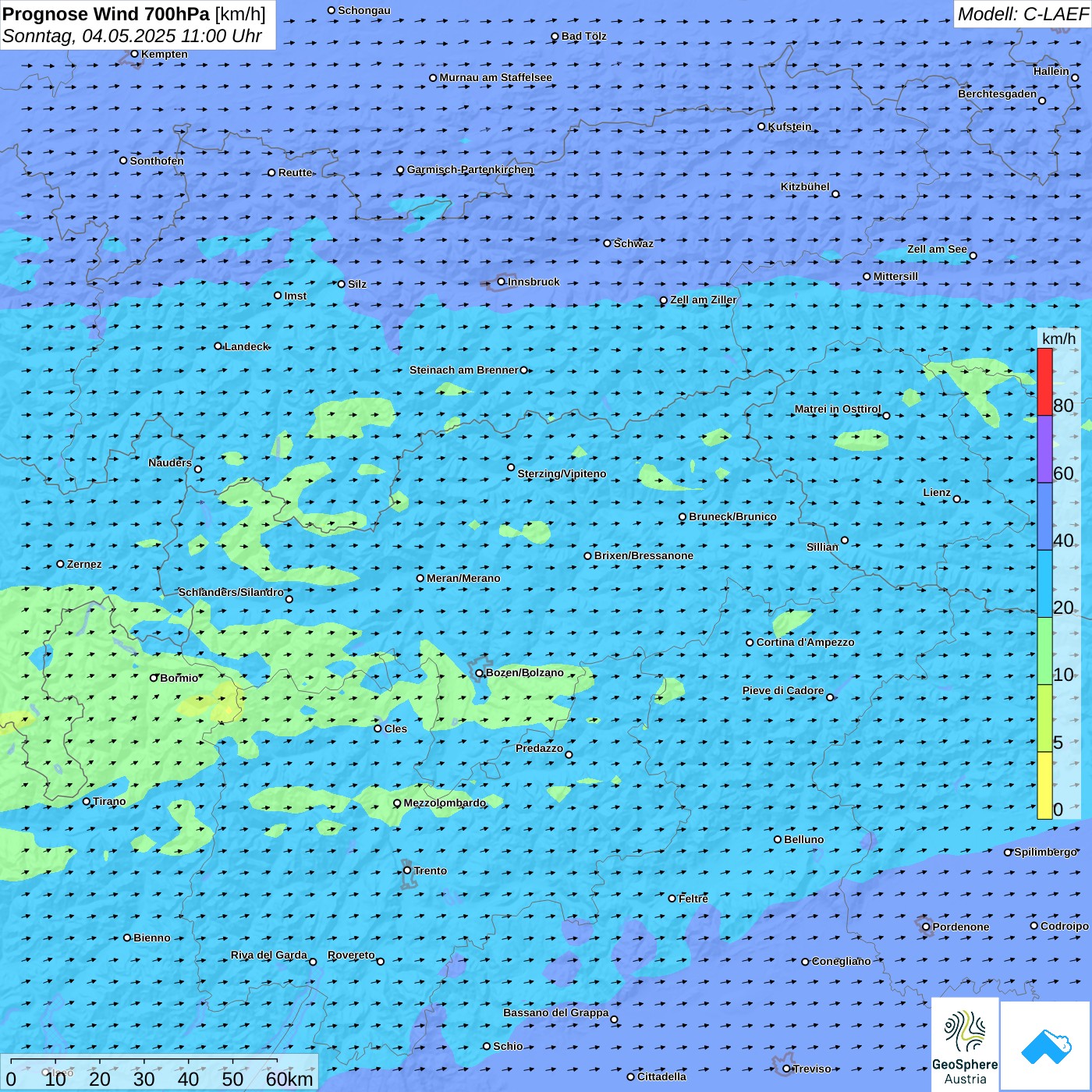This screenshot has width=1092, height=1092.
Task: Click the 'Zell am Ziller' label
Action: click(704, 300)
